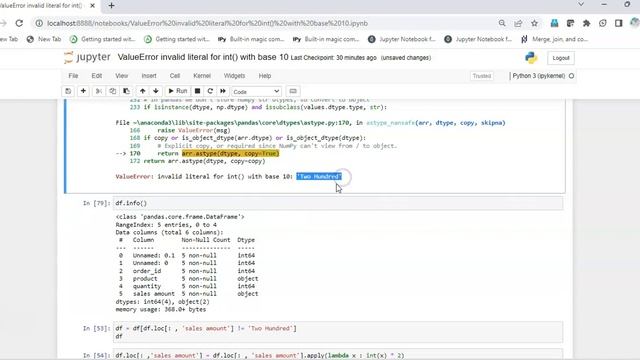The width and height of the screenshot is (640, 360).
Task: Restart kernel and run all with fast-forward icon
Action: point(223,91)
